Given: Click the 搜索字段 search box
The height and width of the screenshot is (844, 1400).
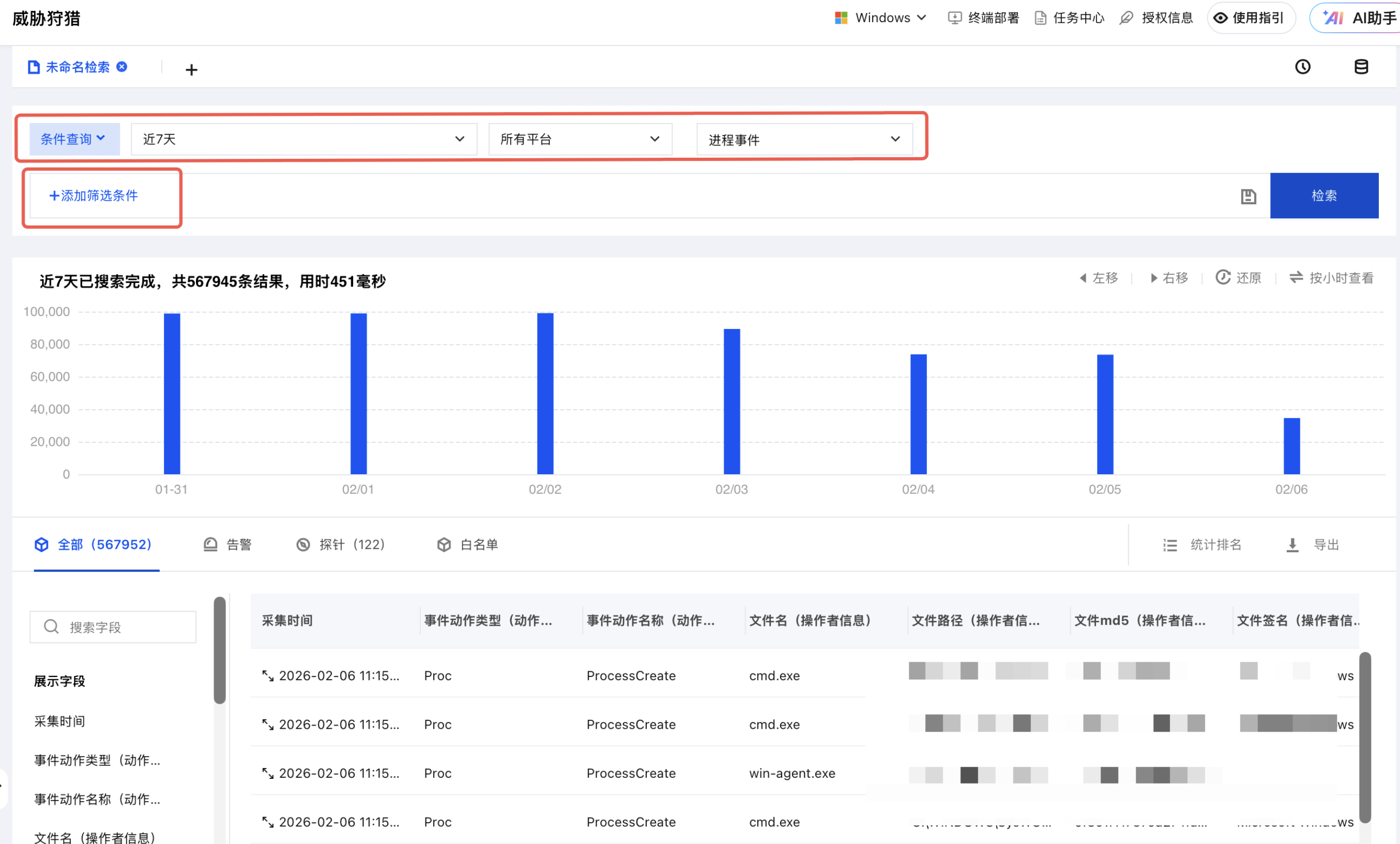Looking at the screenshot, I should coord(114,627).
